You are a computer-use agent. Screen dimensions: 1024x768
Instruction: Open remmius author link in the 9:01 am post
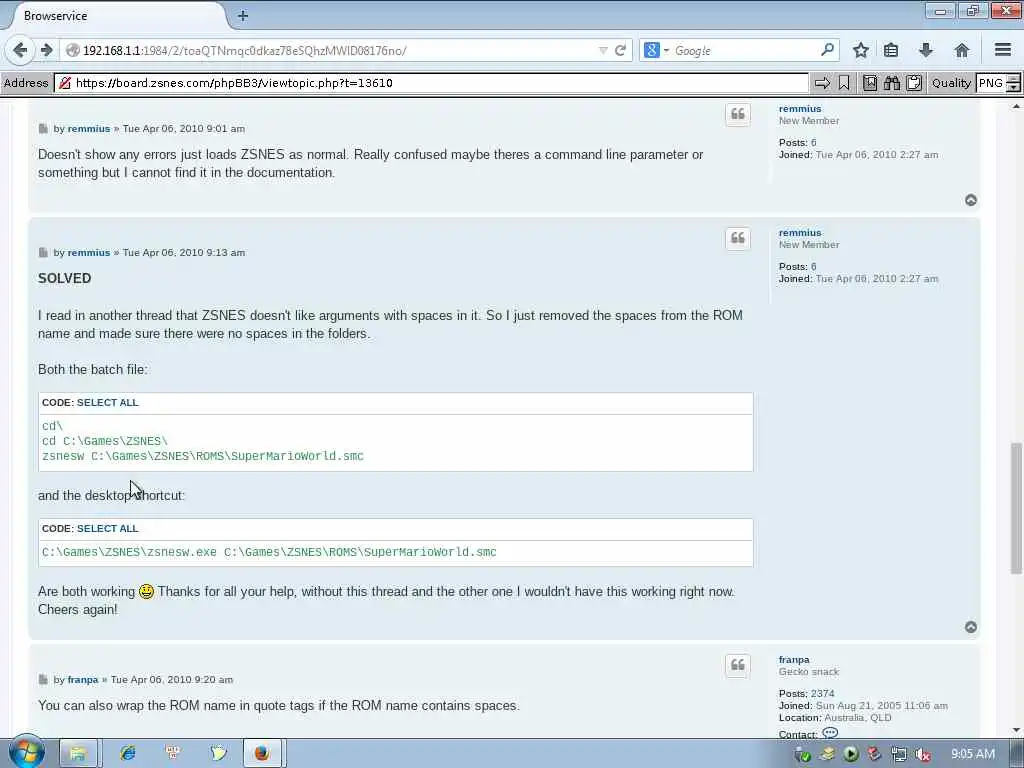coord(89,129)
